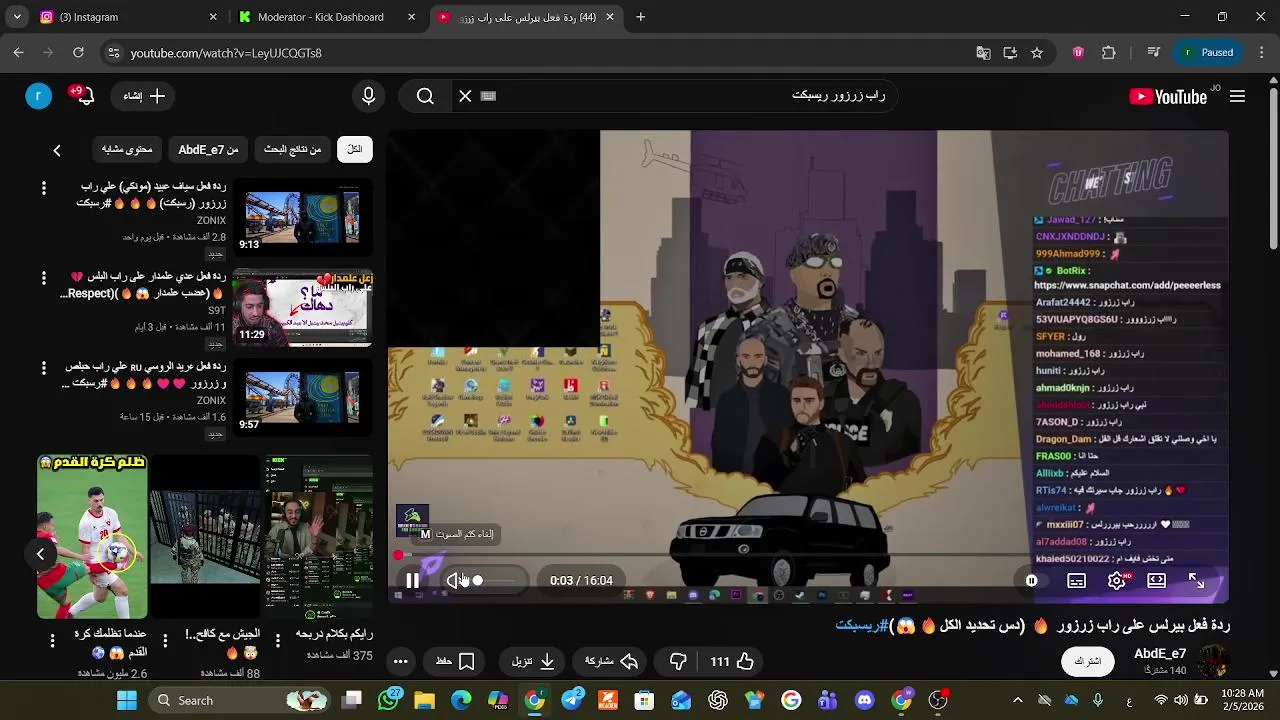
Task: Open the Windows Start menu
Action: coord(126,700)
